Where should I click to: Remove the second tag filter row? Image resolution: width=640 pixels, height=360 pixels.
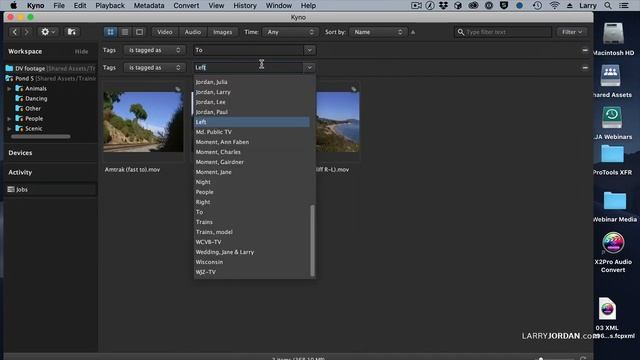pyautogui.click(x=585, y=67)
